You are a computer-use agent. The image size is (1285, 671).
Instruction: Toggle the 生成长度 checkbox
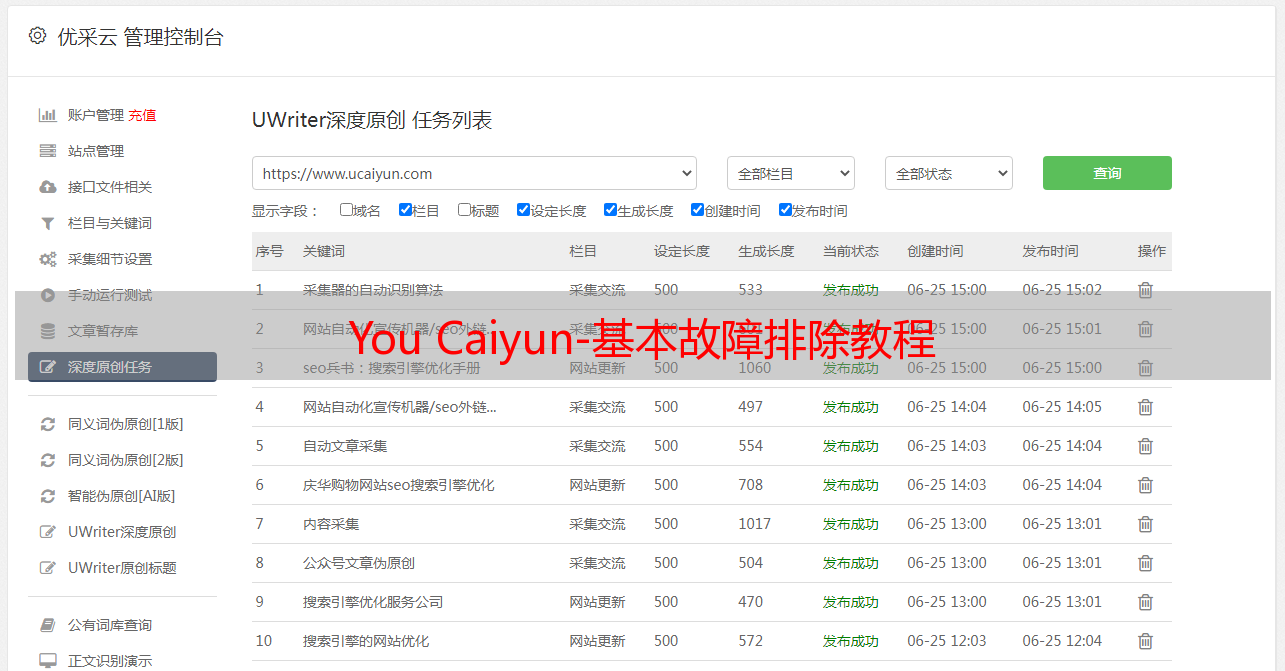point(610,210)
